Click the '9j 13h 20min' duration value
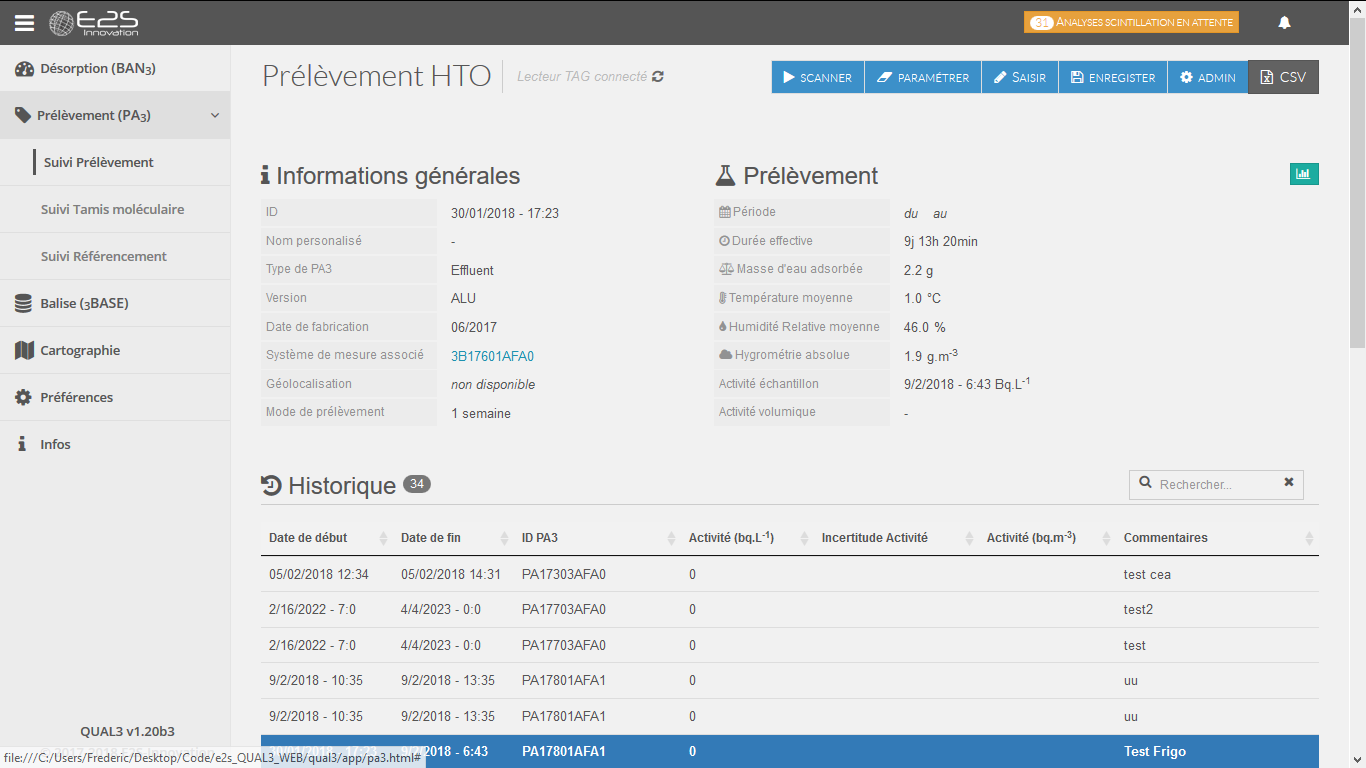 click(x=941, y=241)
